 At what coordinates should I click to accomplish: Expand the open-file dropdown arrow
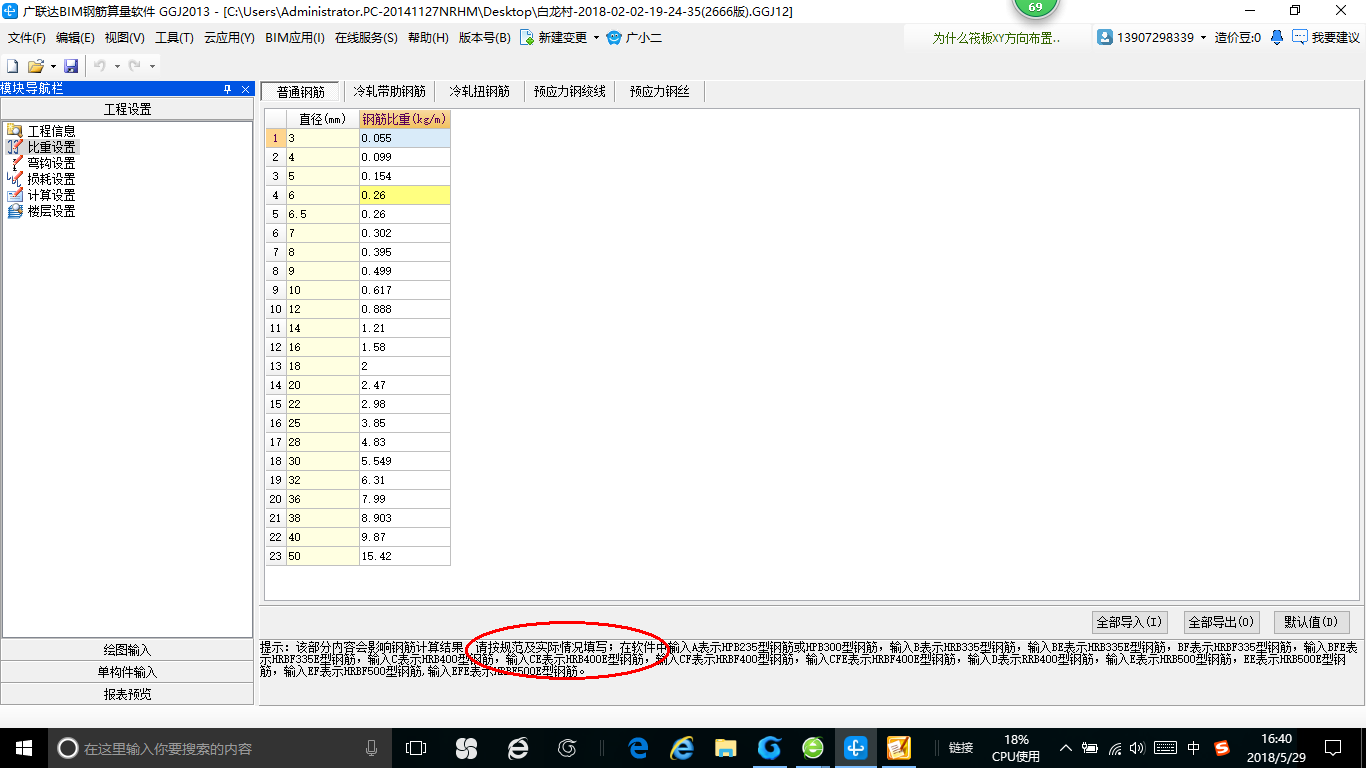pos(53,66)
